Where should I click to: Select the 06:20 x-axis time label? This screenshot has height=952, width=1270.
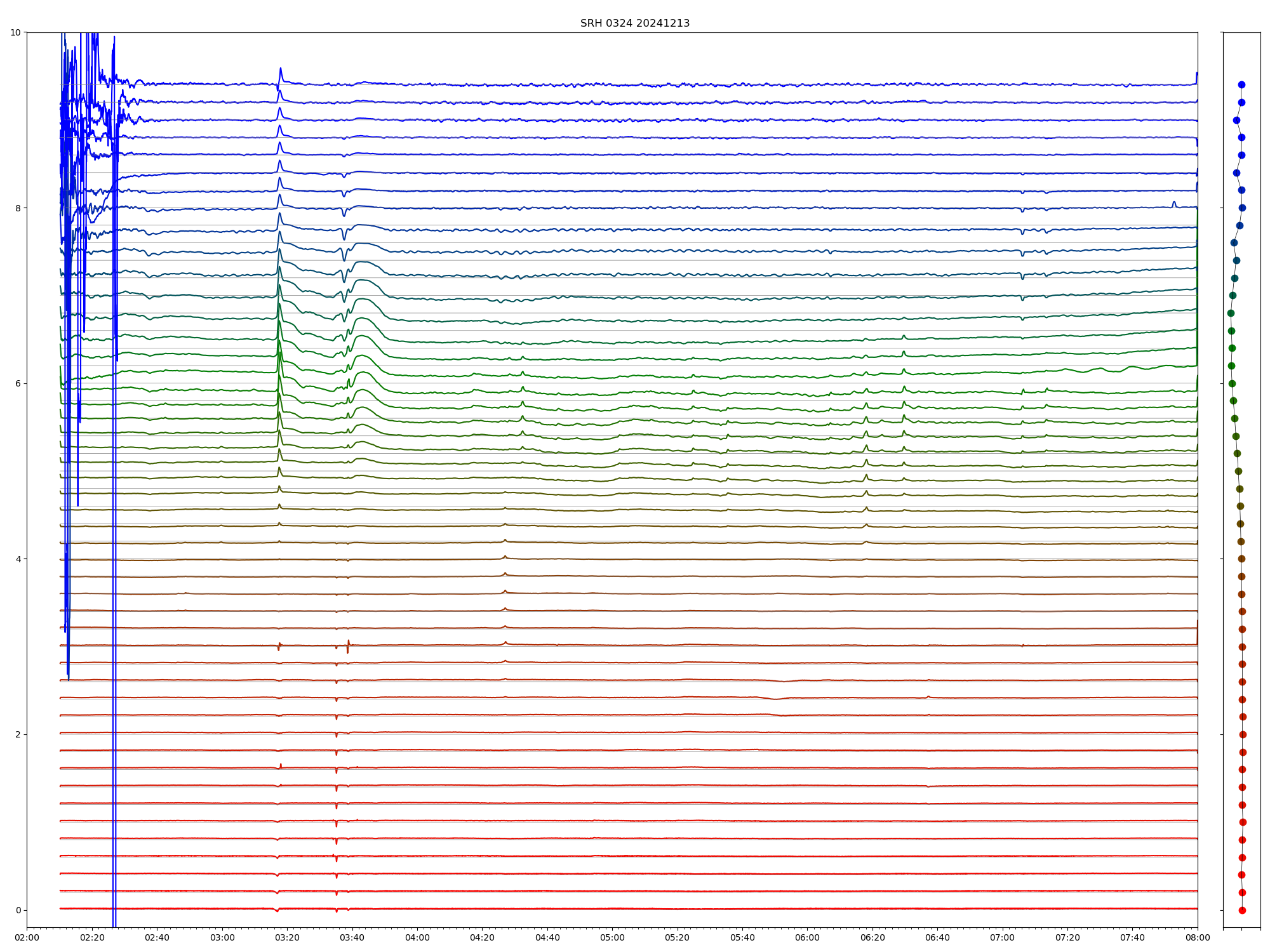tap(872, 937)
